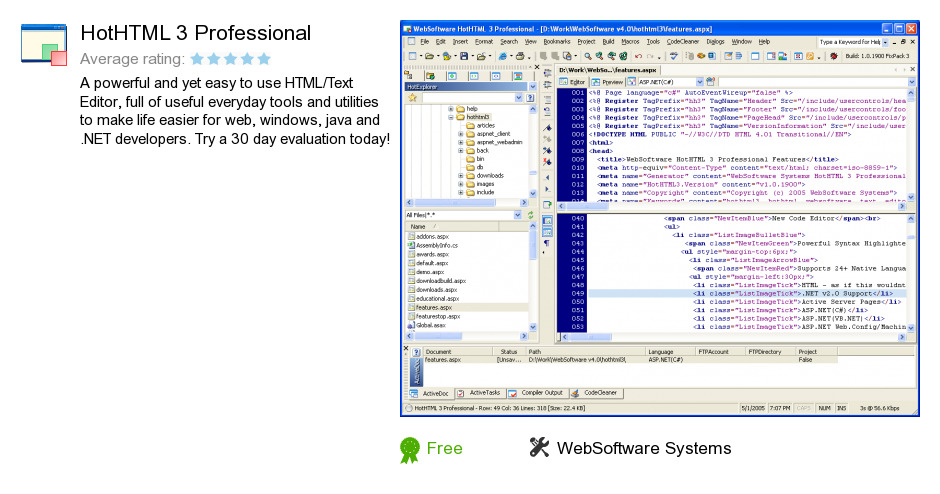Switch to the Preview tab
Image resolution: width=940 pixels, height=494 pixels.
[607, 82]
